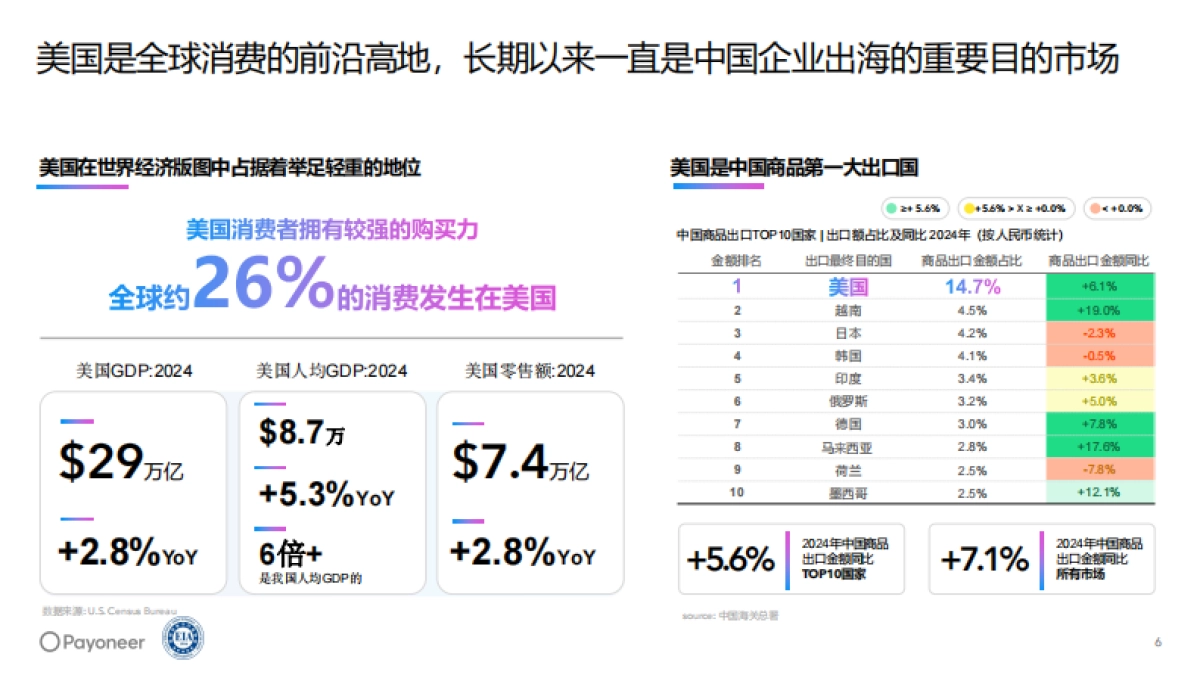Click the +7.1% 所有市场 summary card
The height and width of the screenshot is (675, 1200).
point(1040,561)
